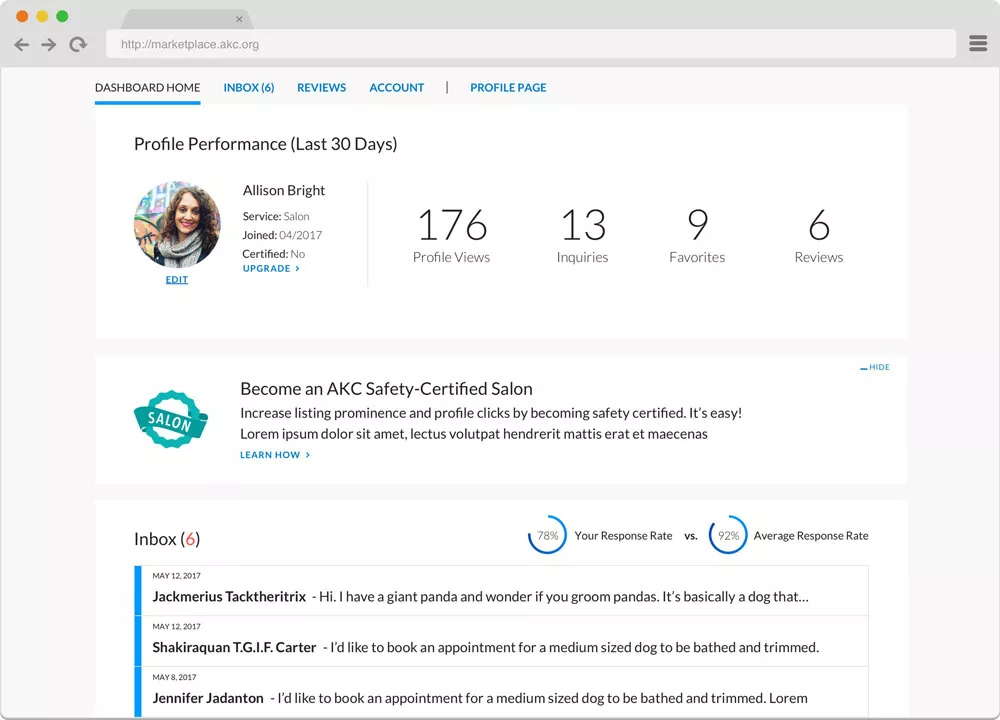The height and width of the screenshot is (720, 1000).
Task: Click the browser forward arrow
Action: click(48, 45)
